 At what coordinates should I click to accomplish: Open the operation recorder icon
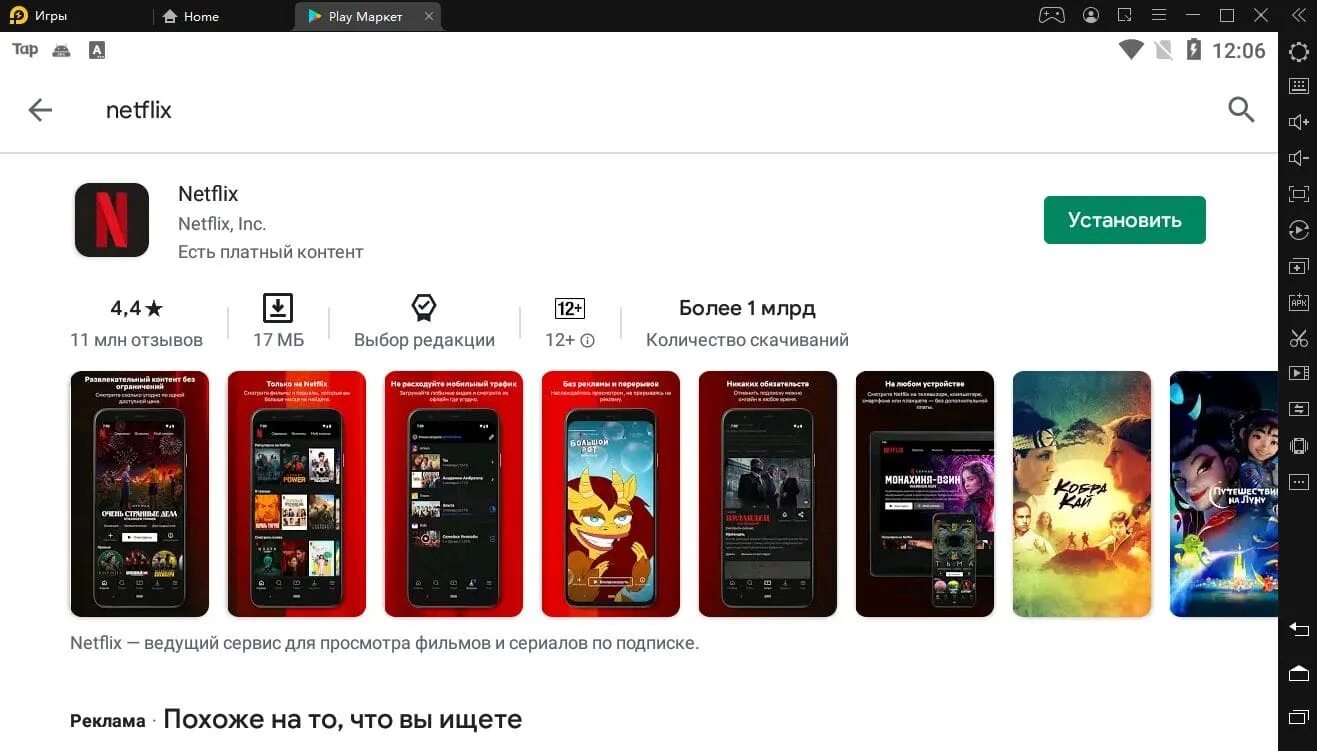1298,230
